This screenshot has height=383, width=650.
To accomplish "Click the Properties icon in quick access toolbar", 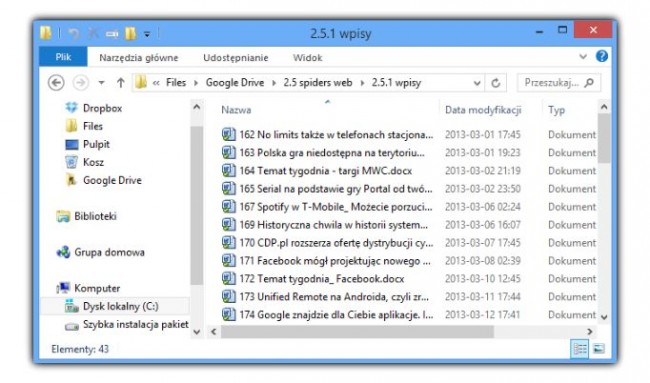I will (x=112, y=34).
